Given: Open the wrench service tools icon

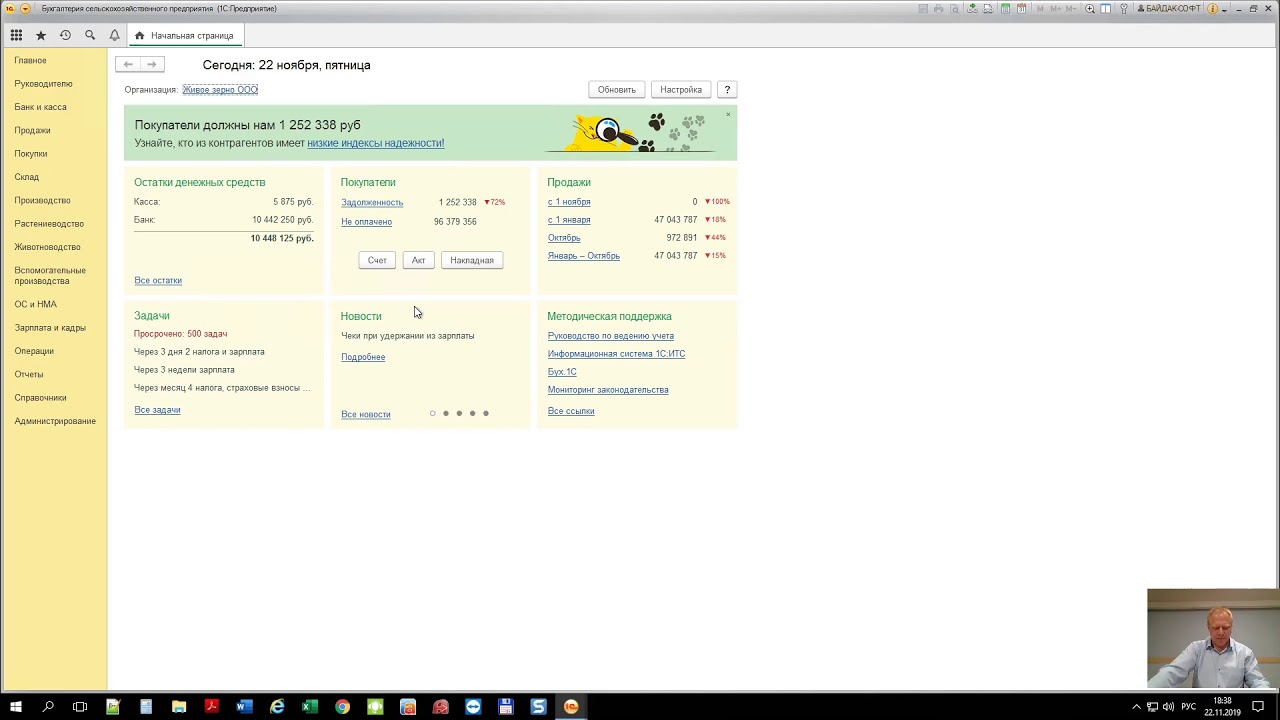Looking at the screenshot, I should click(1124, 9).
